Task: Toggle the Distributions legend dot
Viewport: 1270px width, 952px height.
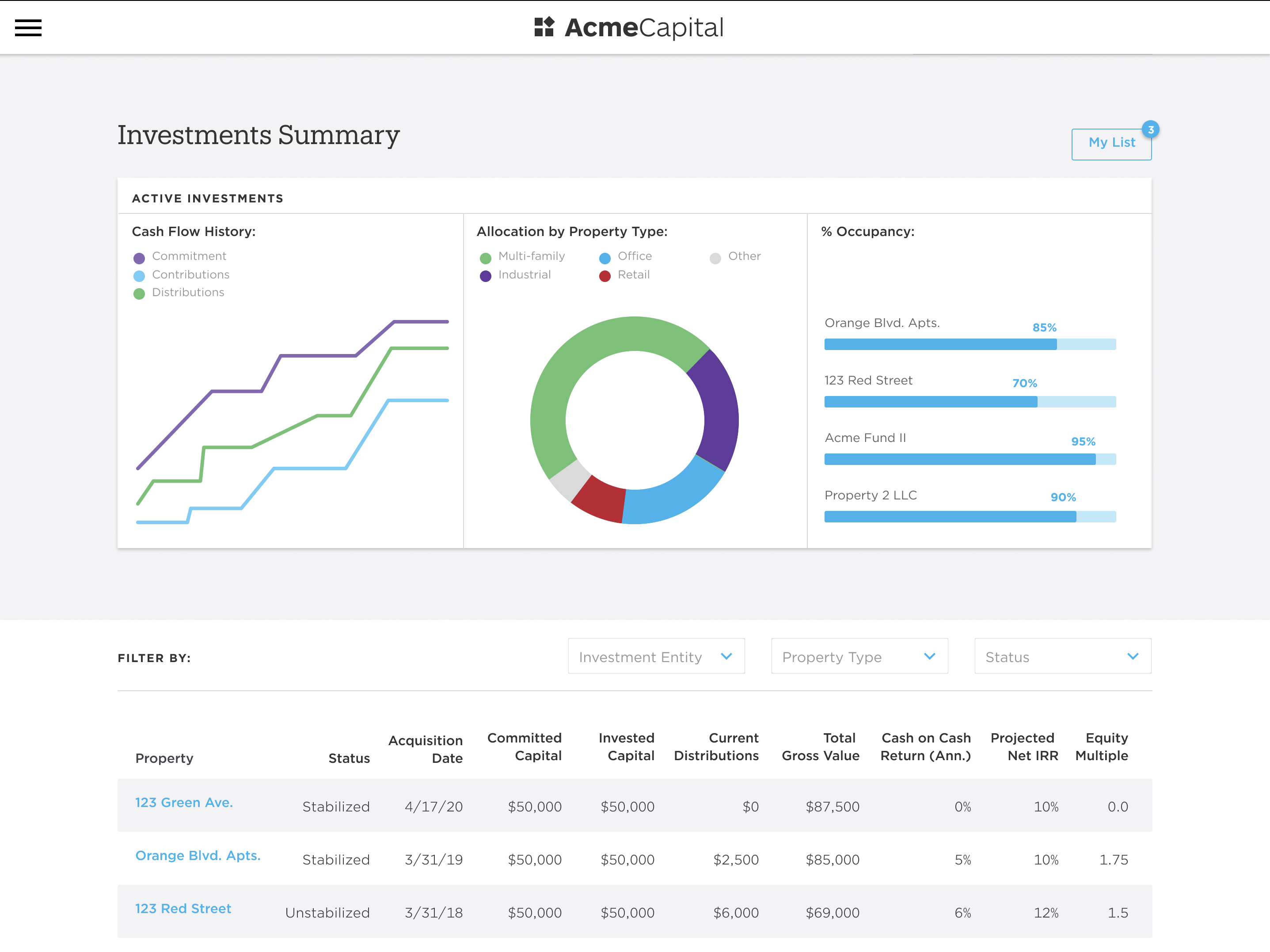Action: (x=139, y=294)
